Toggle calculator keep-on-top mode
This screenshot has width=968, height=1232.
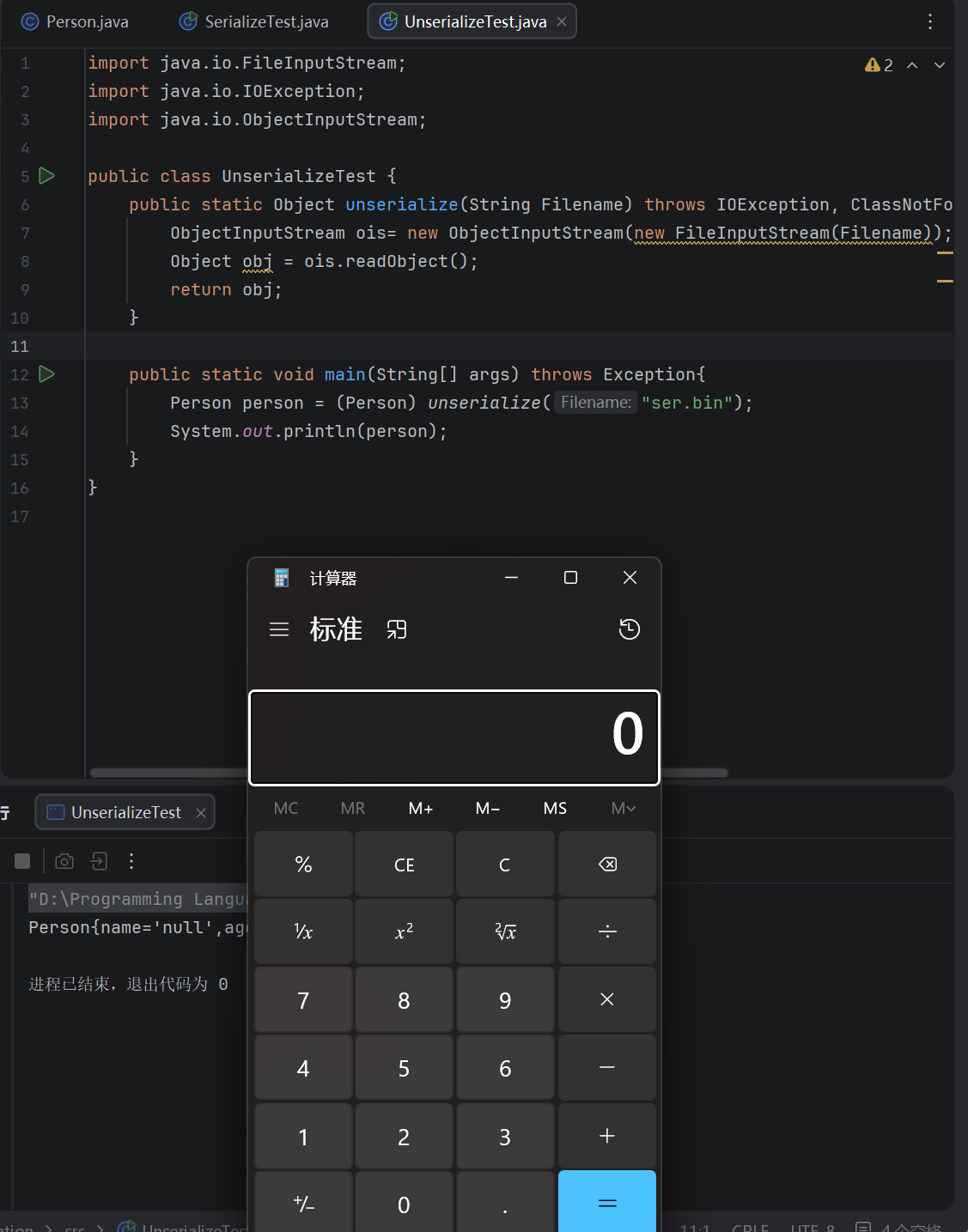coord(397,629)
